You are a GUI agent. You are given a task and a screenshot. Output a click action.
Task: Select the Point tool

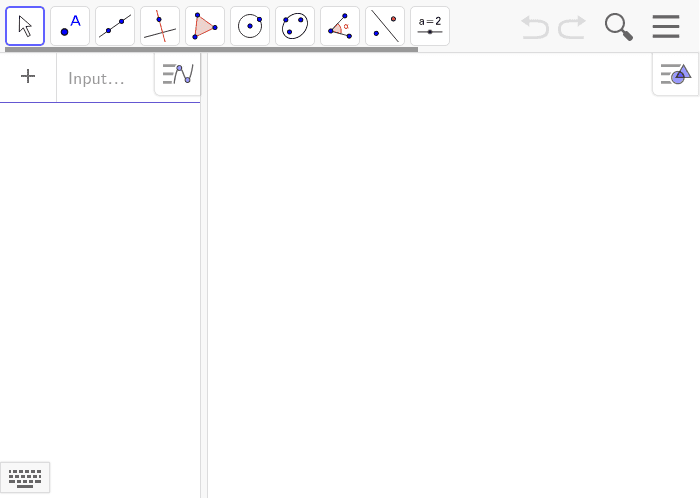tap(70, 26)
